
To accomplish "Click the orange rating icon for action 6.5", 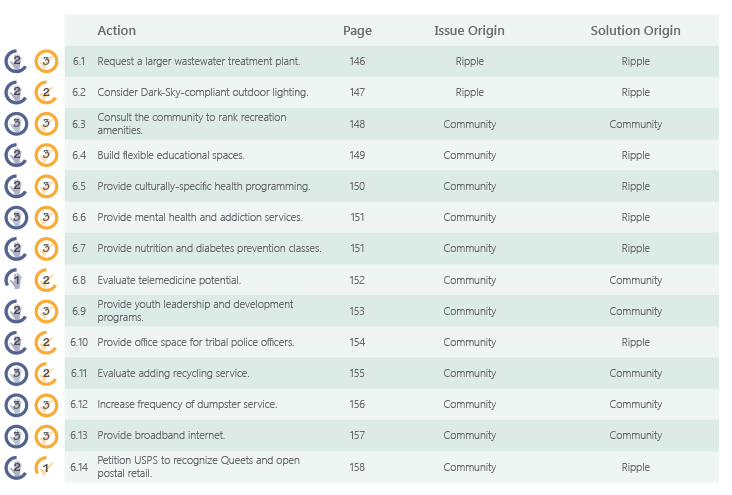I will [46, 186].
